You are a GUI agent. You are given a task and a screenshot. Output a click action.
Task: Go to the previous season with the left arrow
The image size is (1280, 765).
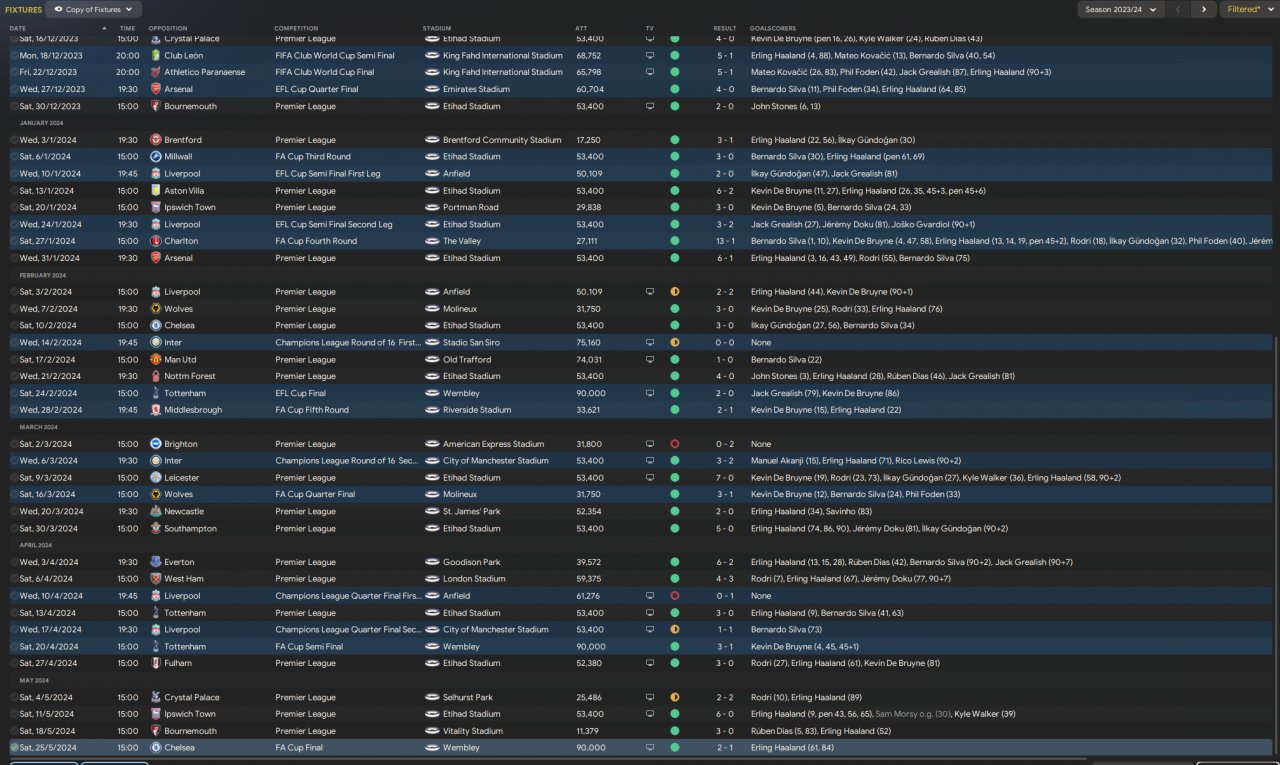click(1180, 9)
